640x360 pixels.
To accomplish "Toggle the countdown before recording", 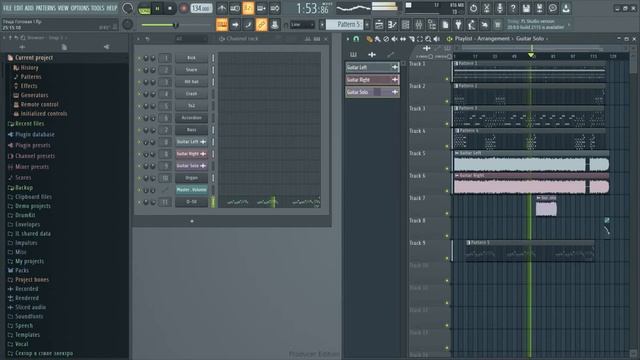I will 248,8.
